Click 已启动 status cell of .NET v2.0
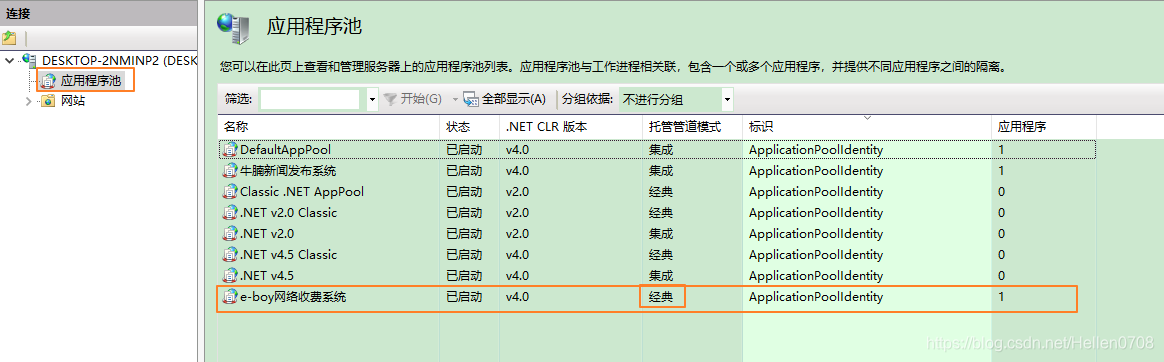1164x362 pixels. tap(464, 233)
